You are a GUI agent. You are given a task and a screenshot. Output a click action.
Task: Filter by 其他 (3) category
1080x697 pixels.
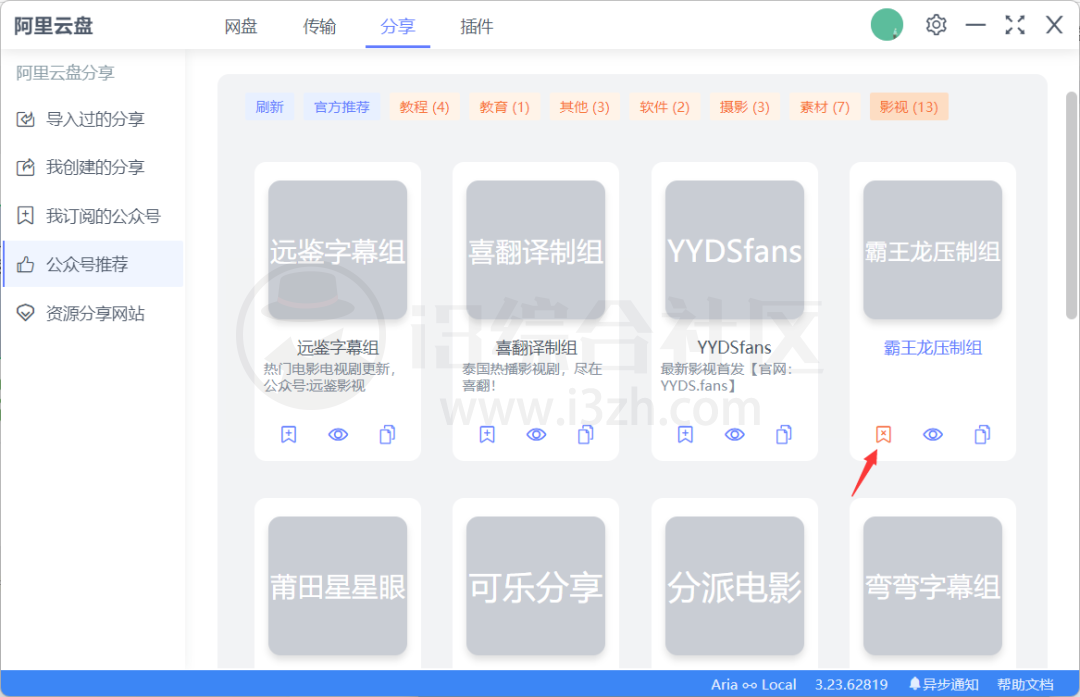pos(584,107)
